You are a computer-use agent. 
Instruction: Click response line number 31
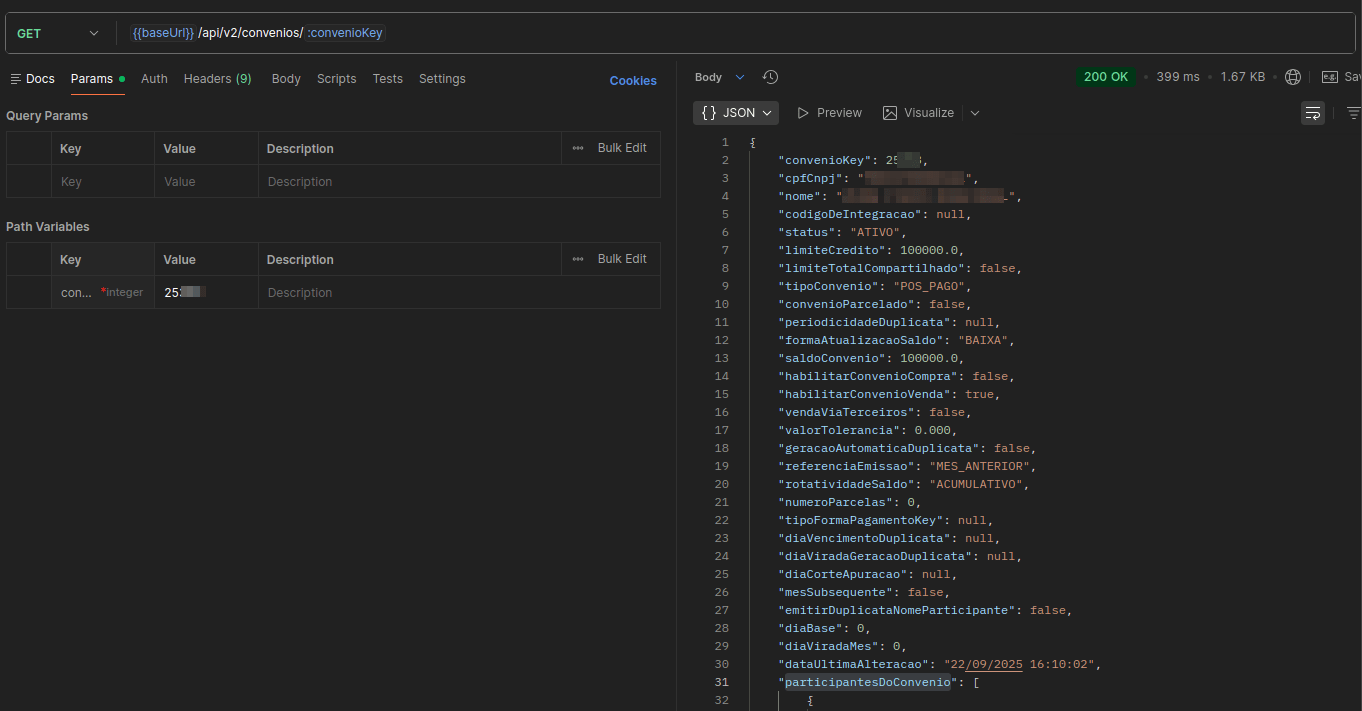pyautogui.click(x=721, y=682)
